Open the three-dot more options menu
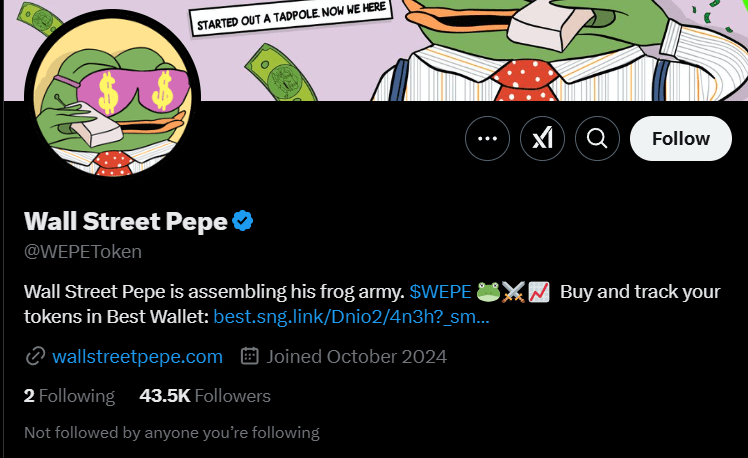This screenshot has width=748, height=458. pyautogui.click(x=488, y=139)
